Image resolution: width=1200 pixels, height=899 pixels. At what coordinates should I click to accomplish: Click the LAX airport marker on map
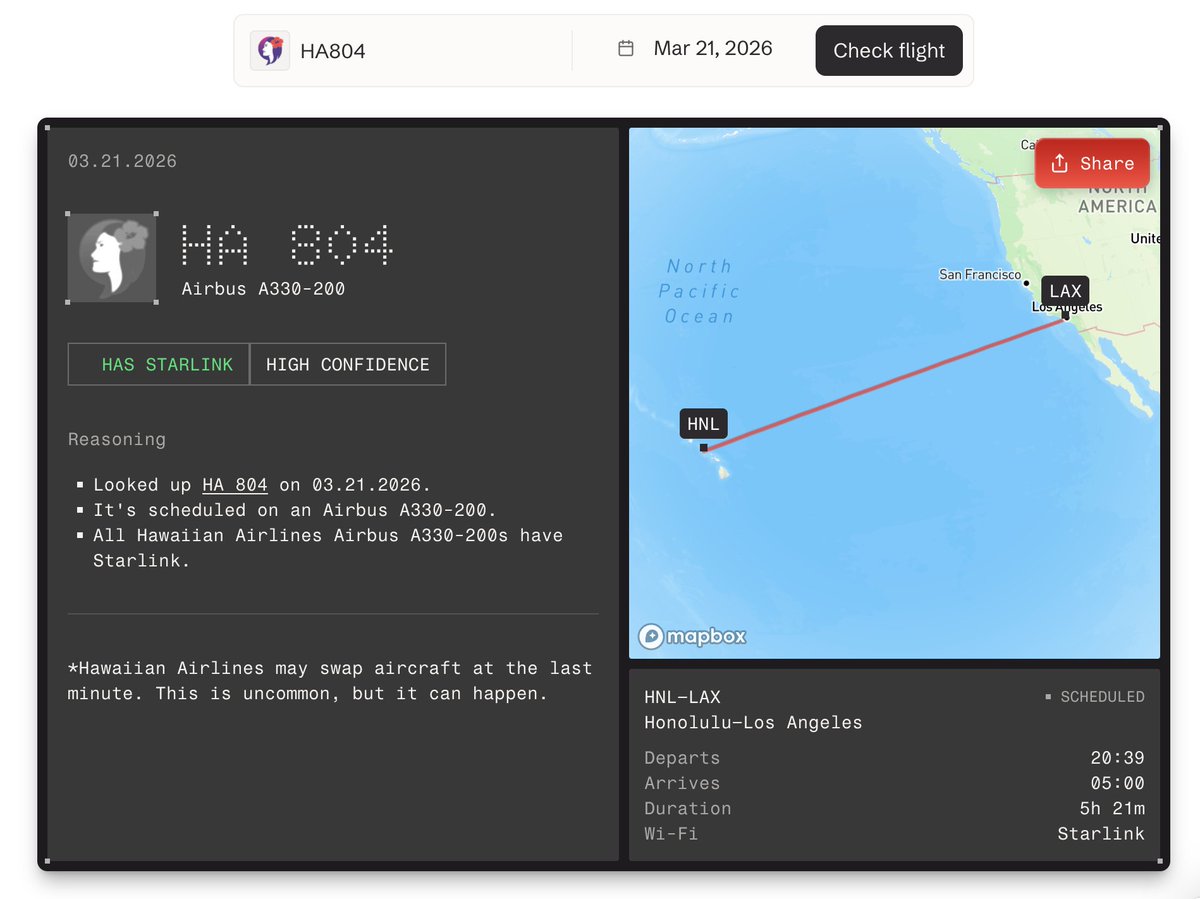(x=1066, y=292)
